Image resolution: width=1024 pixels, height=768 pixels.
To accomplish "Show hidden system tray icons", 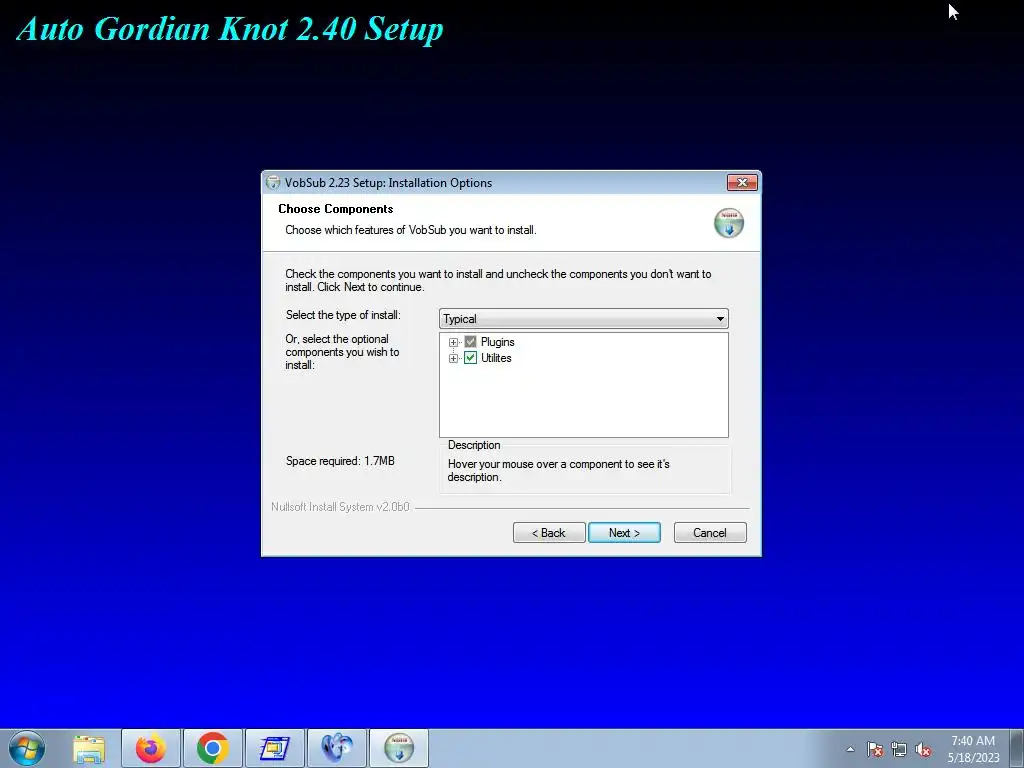I will point(850,749).
